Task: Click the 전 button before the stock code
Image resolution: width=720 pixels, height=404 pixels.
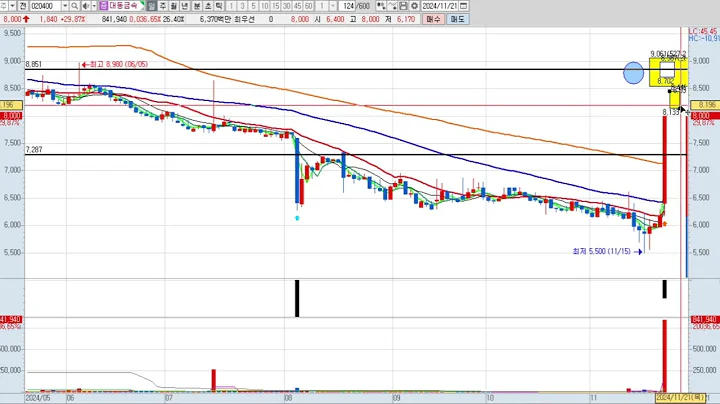Action: coord(23,6)
